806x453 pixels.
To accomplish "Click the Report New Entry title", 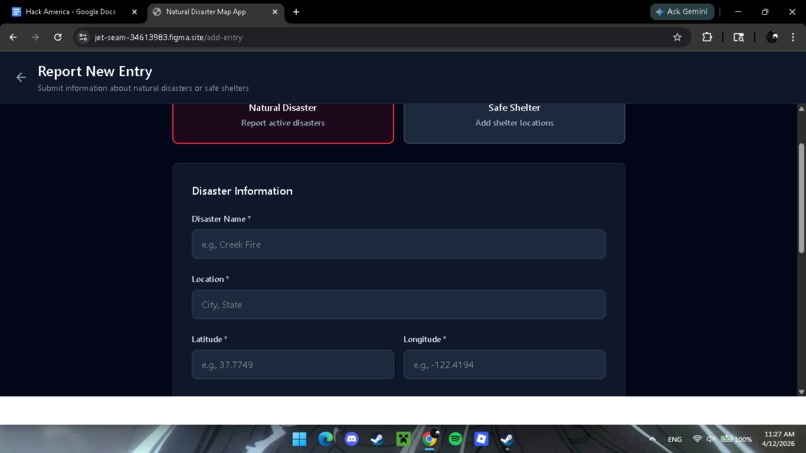I will [x=95, y=71].
